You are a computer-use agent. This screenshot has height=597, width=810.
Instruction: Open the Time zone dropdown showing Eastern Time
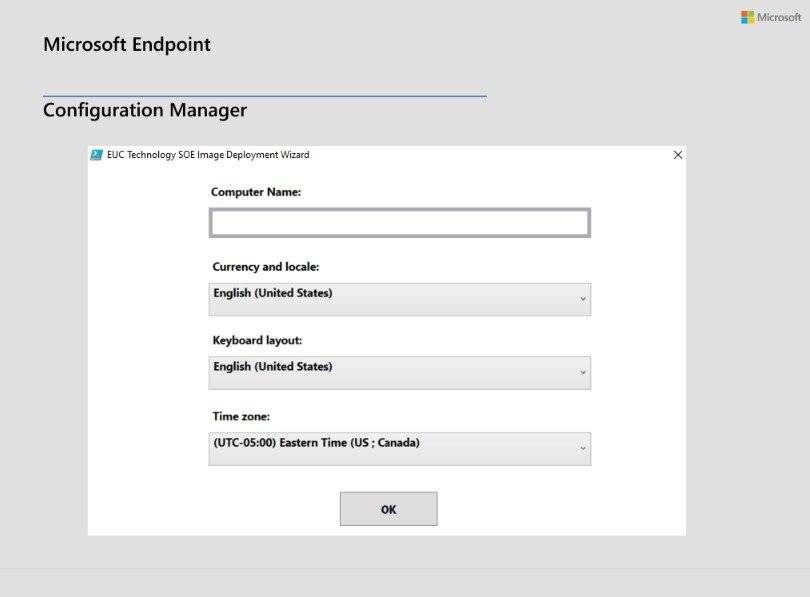coord(400,449)
